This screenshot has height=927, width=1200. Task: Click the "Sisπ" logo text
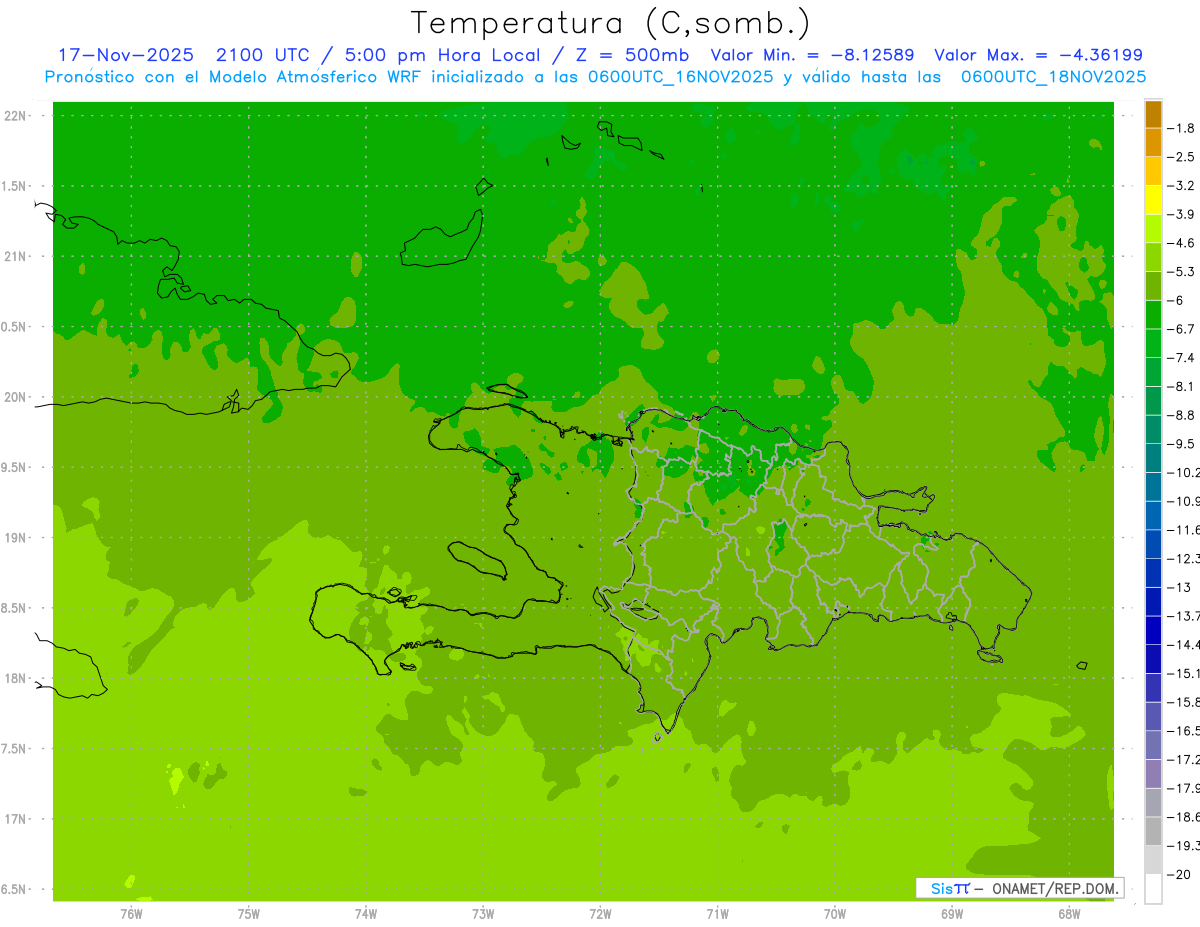point(950,888)
